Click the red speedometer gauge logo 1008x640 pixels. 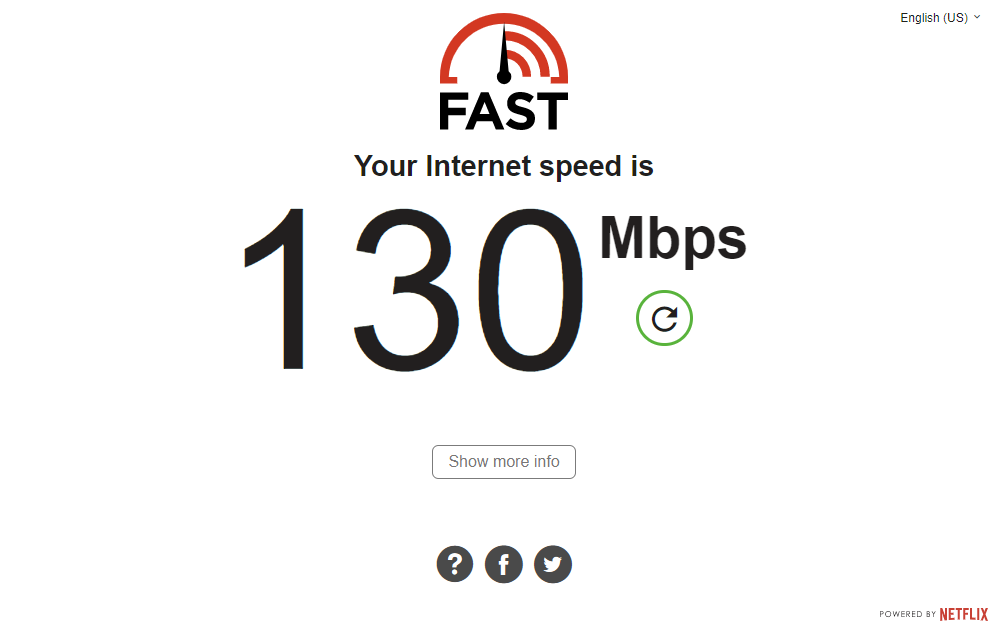click(504, 49)
